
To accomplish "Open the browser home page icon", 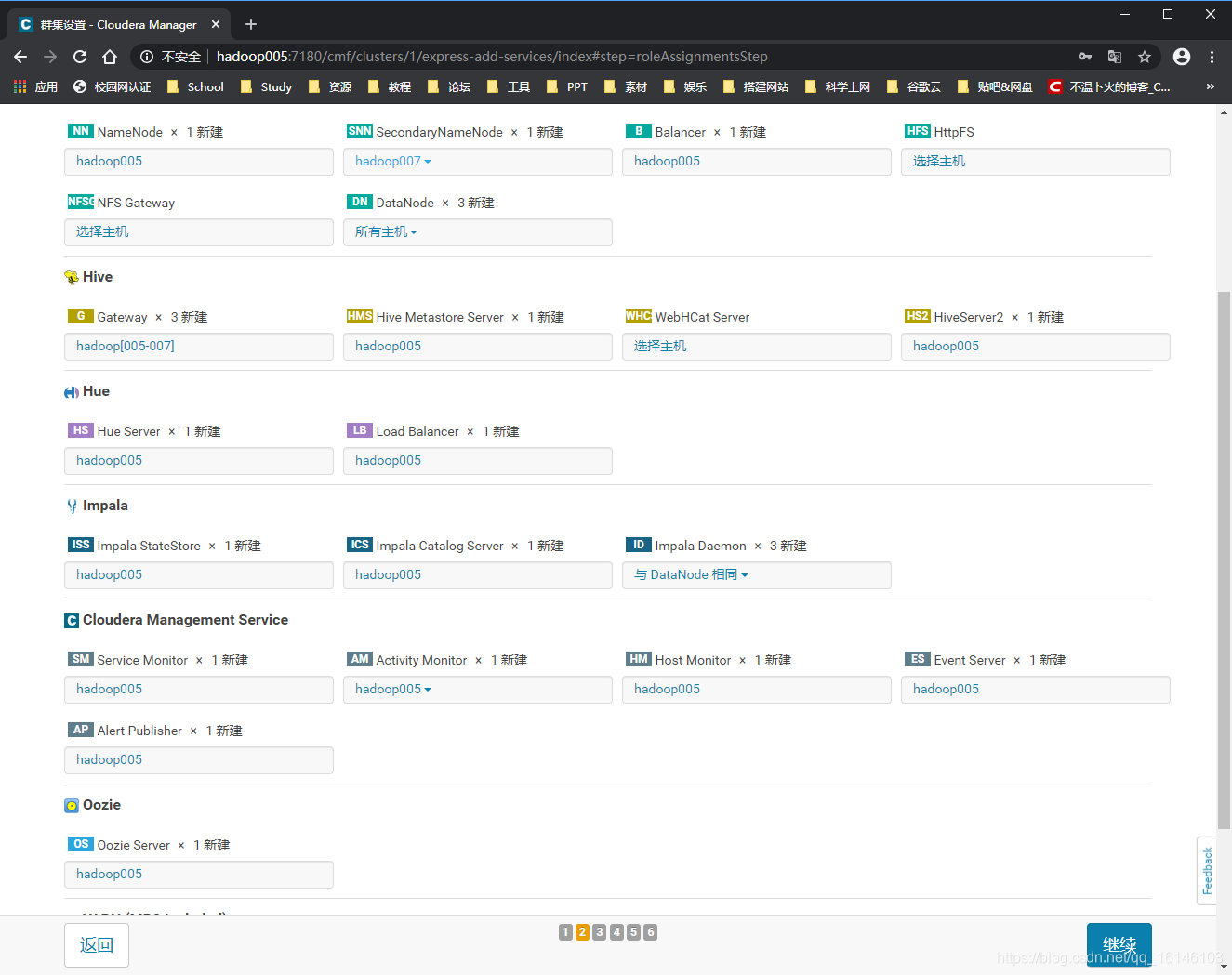I will [110, 57].
